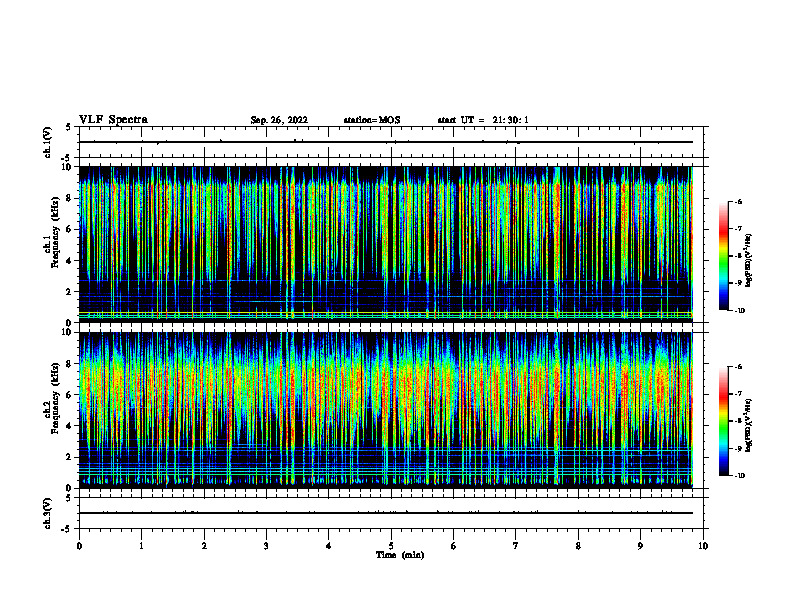Click tick label 8 on Time axis
Screen dimensions: 792x612
578,546
